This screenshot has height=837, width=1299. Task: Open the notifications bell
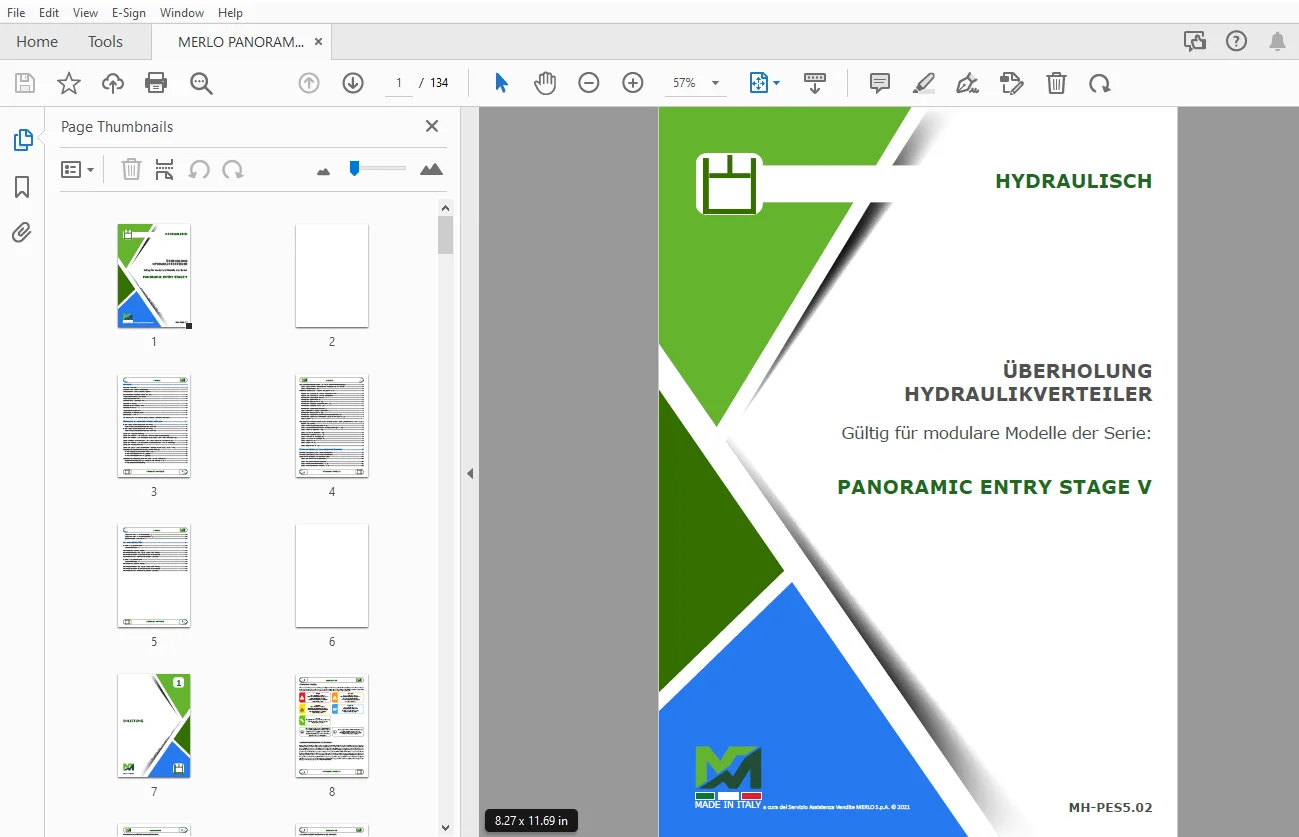pyautogui.click(x=1277, y=41)
